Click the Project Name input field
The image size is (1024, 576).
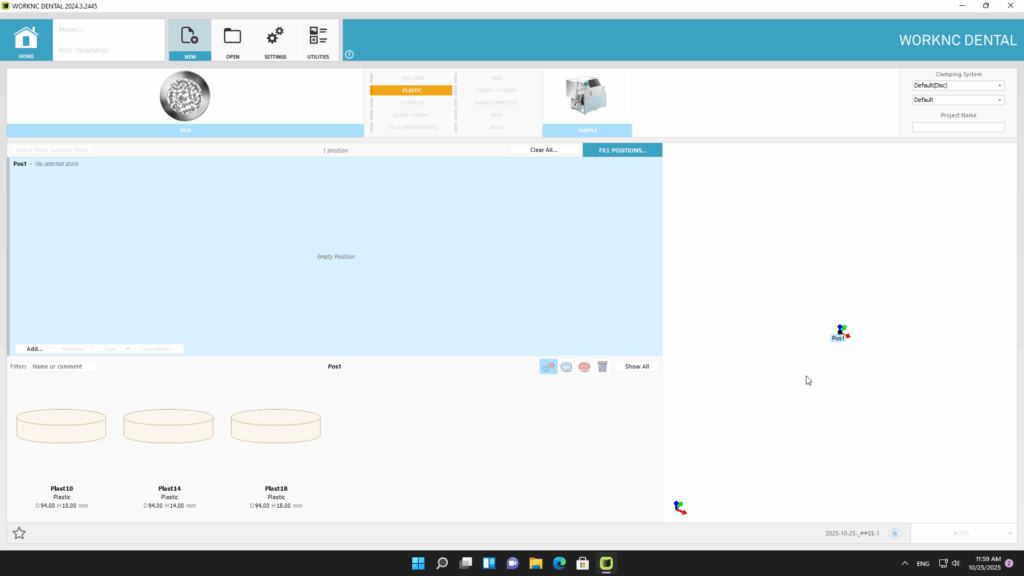tap(958, 127)
